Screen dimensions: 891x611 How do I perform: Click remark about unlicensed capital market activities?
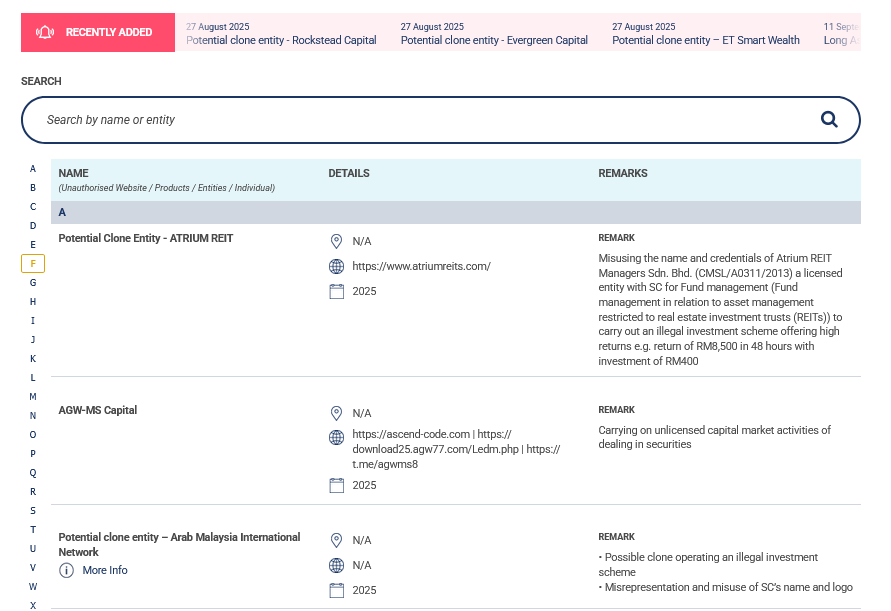[714, 438]
